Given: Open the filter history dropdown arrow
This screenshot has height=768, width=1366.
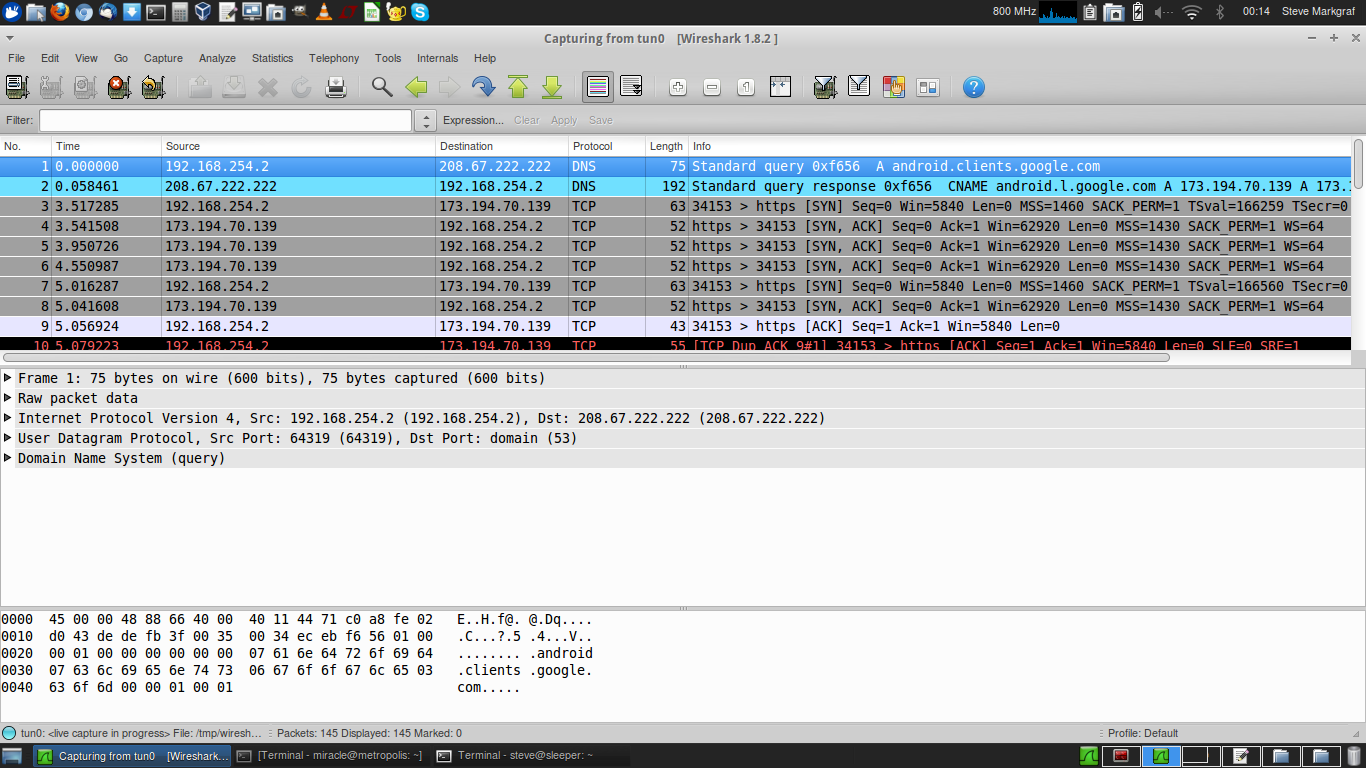Looking at the screenshot, I should (x=426, y=120).
